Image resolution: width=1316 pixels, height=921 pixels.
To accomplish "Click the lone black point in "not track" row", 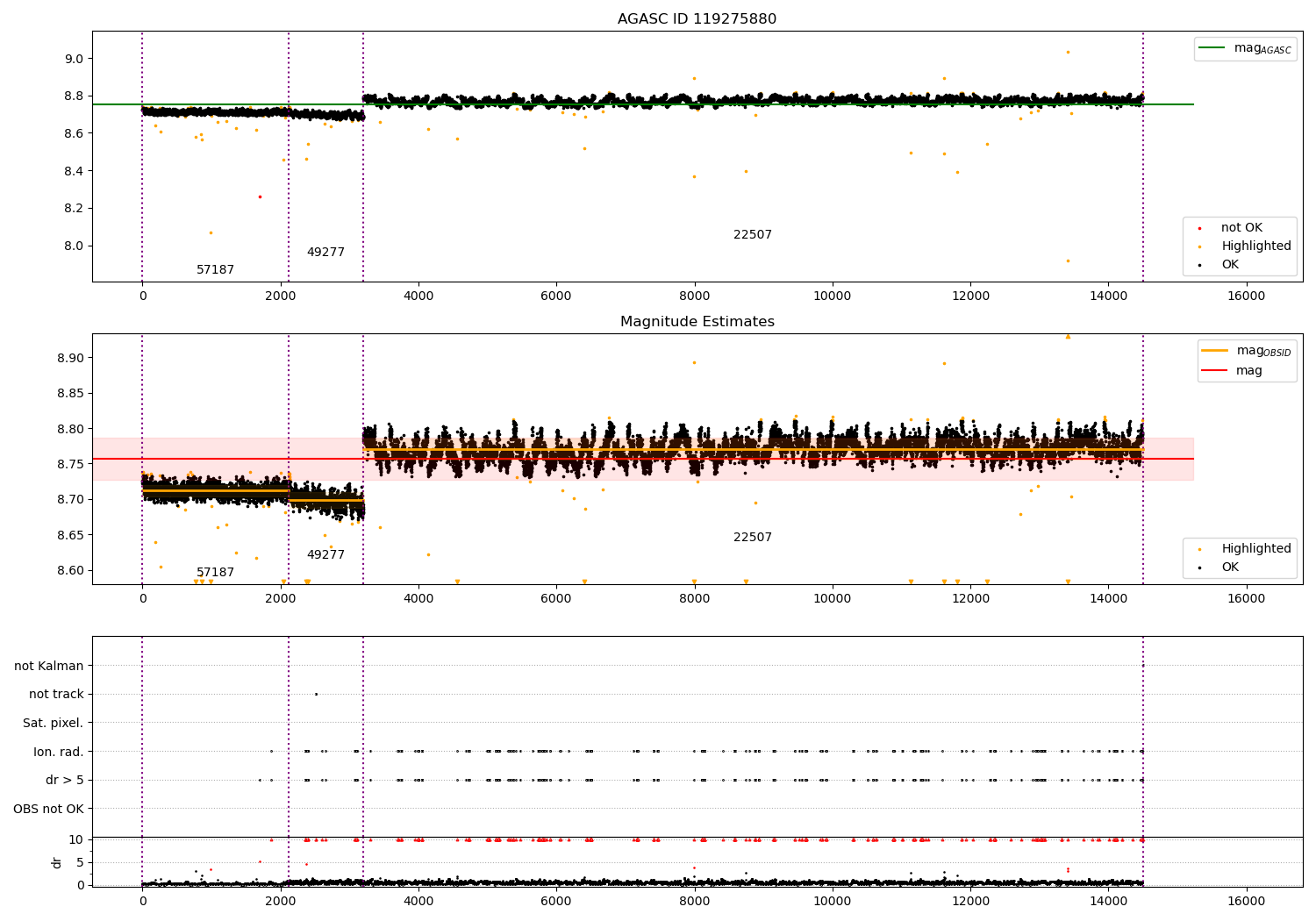I will [x=316, y=694].
